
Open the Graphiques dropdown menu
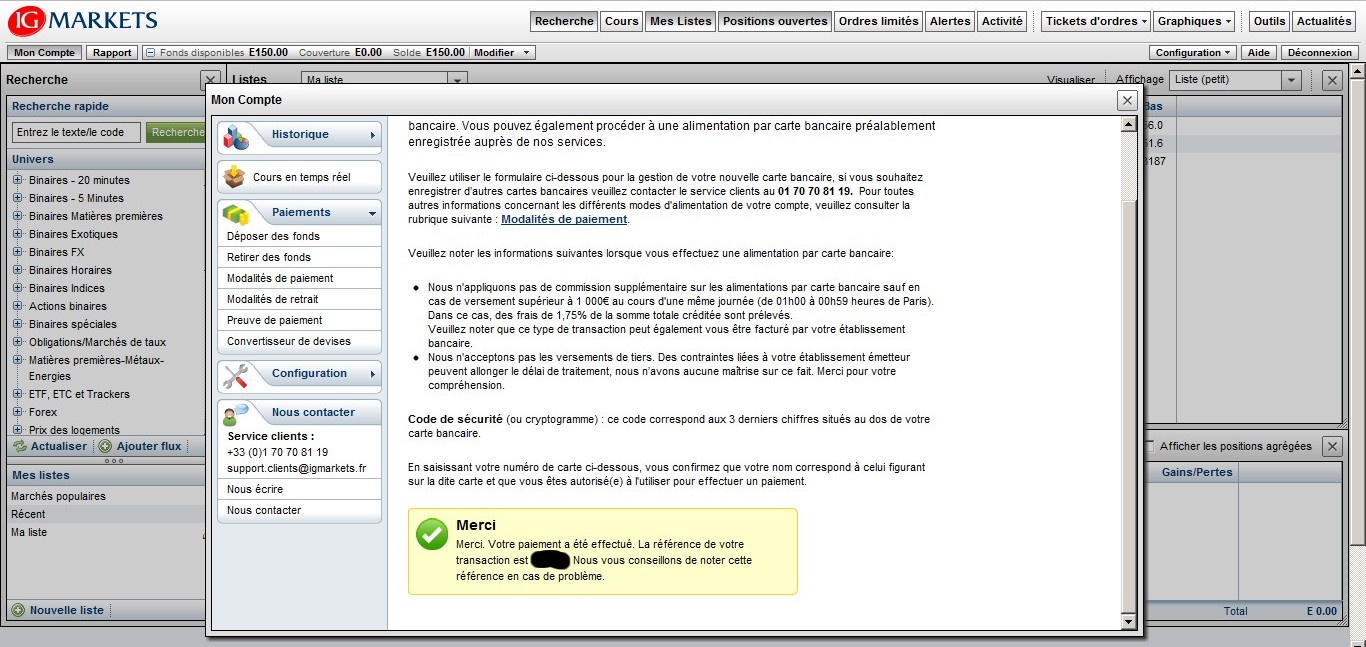[x=1195, y=21]
